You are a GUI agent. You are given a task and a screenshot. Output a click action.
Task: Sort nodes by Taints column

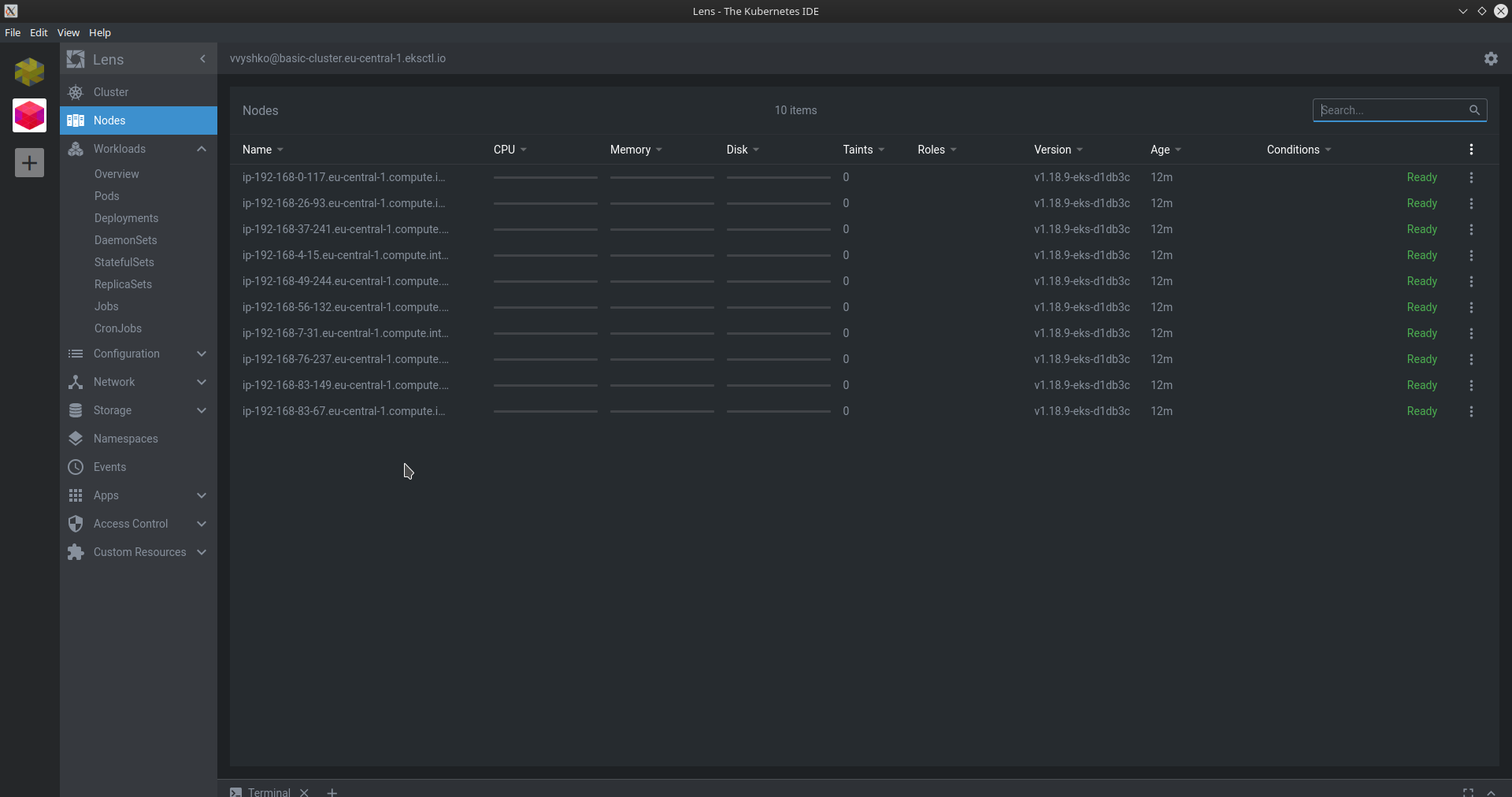tap(863, 150)
